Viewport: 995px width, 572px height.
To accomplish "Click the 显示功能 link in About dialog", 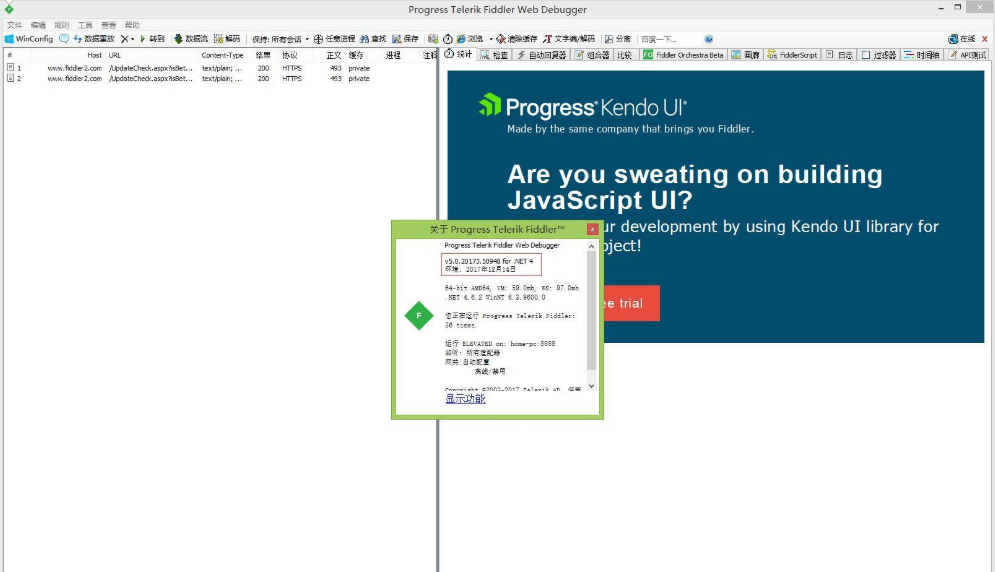I will click(x=465, y=399).
